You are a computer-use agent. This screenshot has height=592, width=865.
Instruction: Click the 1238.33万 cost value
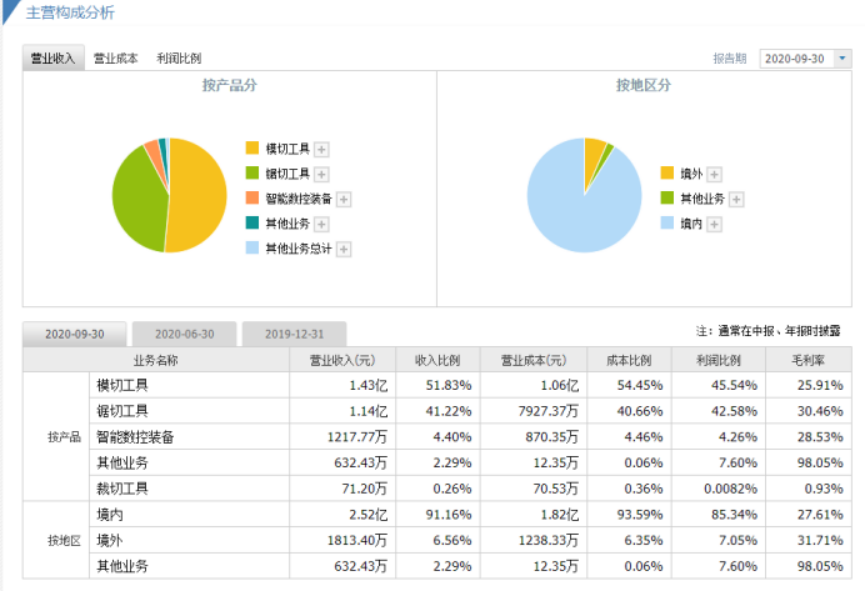tap(548, 541)
